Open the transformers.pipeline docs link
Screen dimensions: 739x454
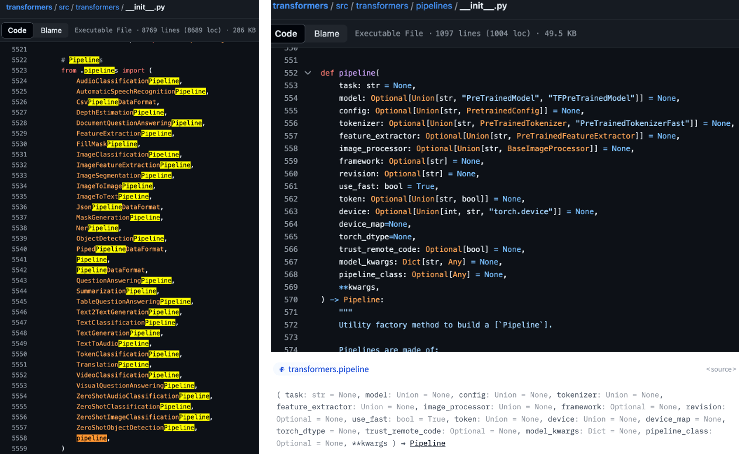328,369
